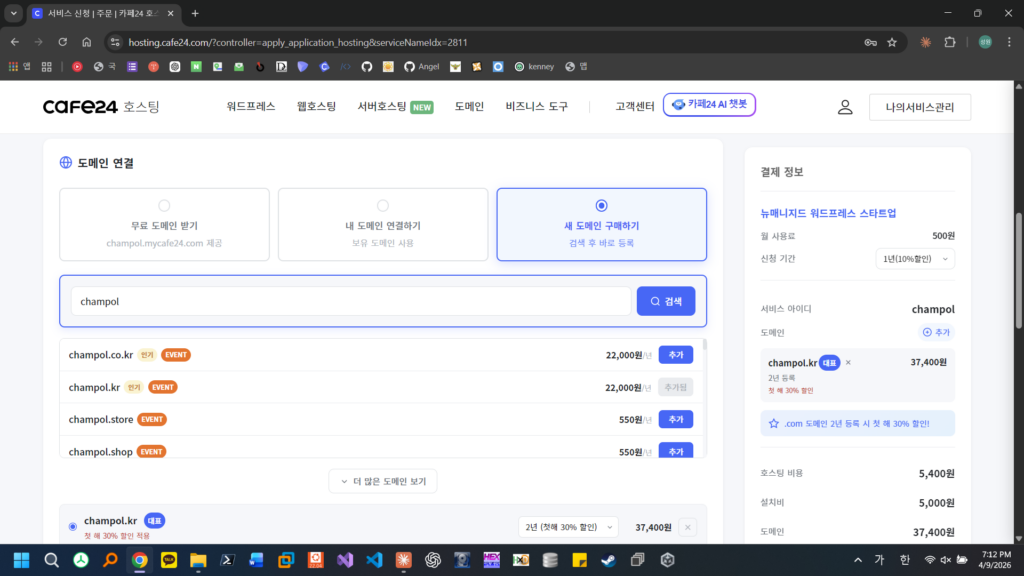The height and width of the screenshot is (576, 1024).
Task: Remove the selected champol.kr row
Action: pos(687,527)
